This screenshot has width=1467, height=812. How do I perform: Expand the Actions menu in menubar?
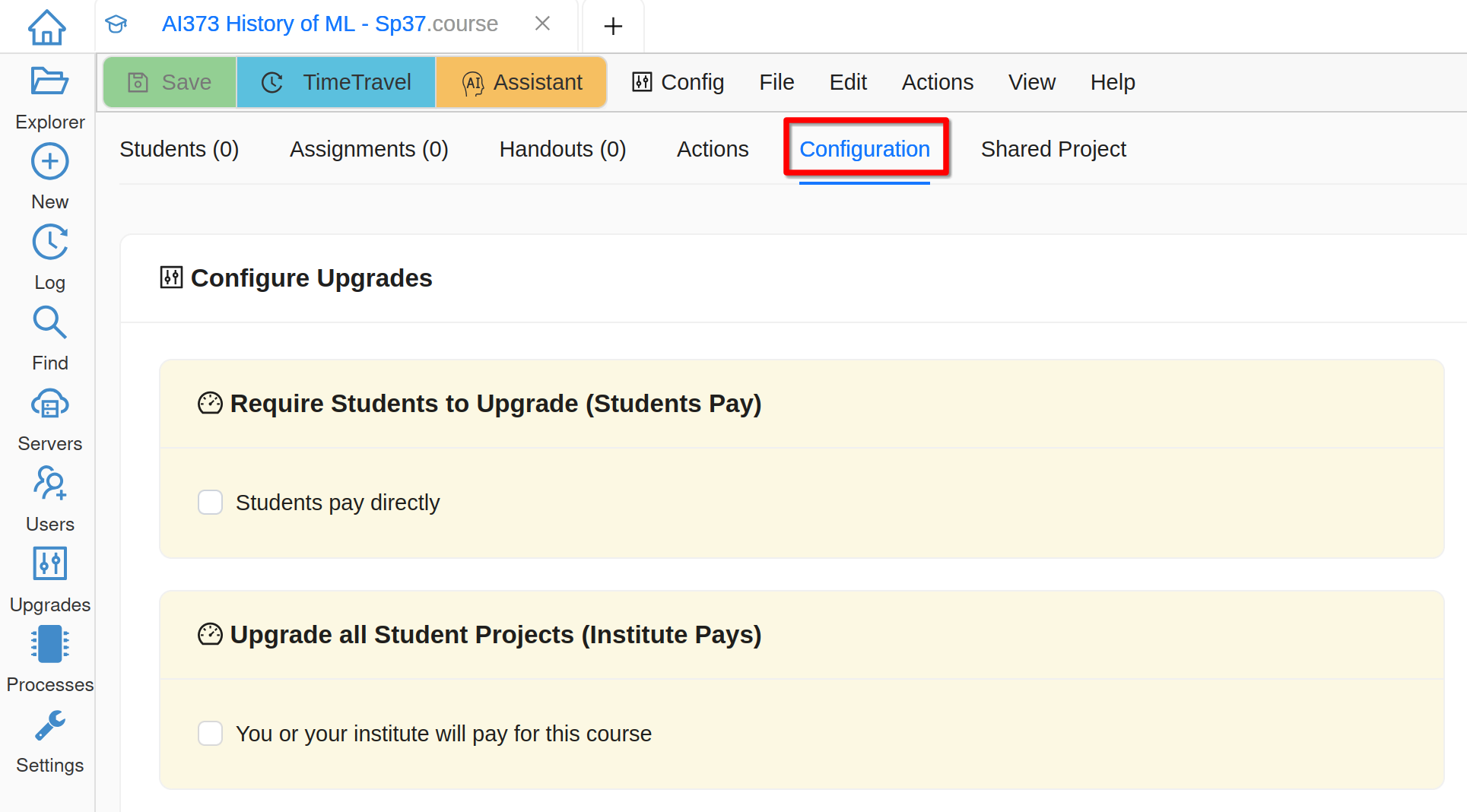point(937,82)
